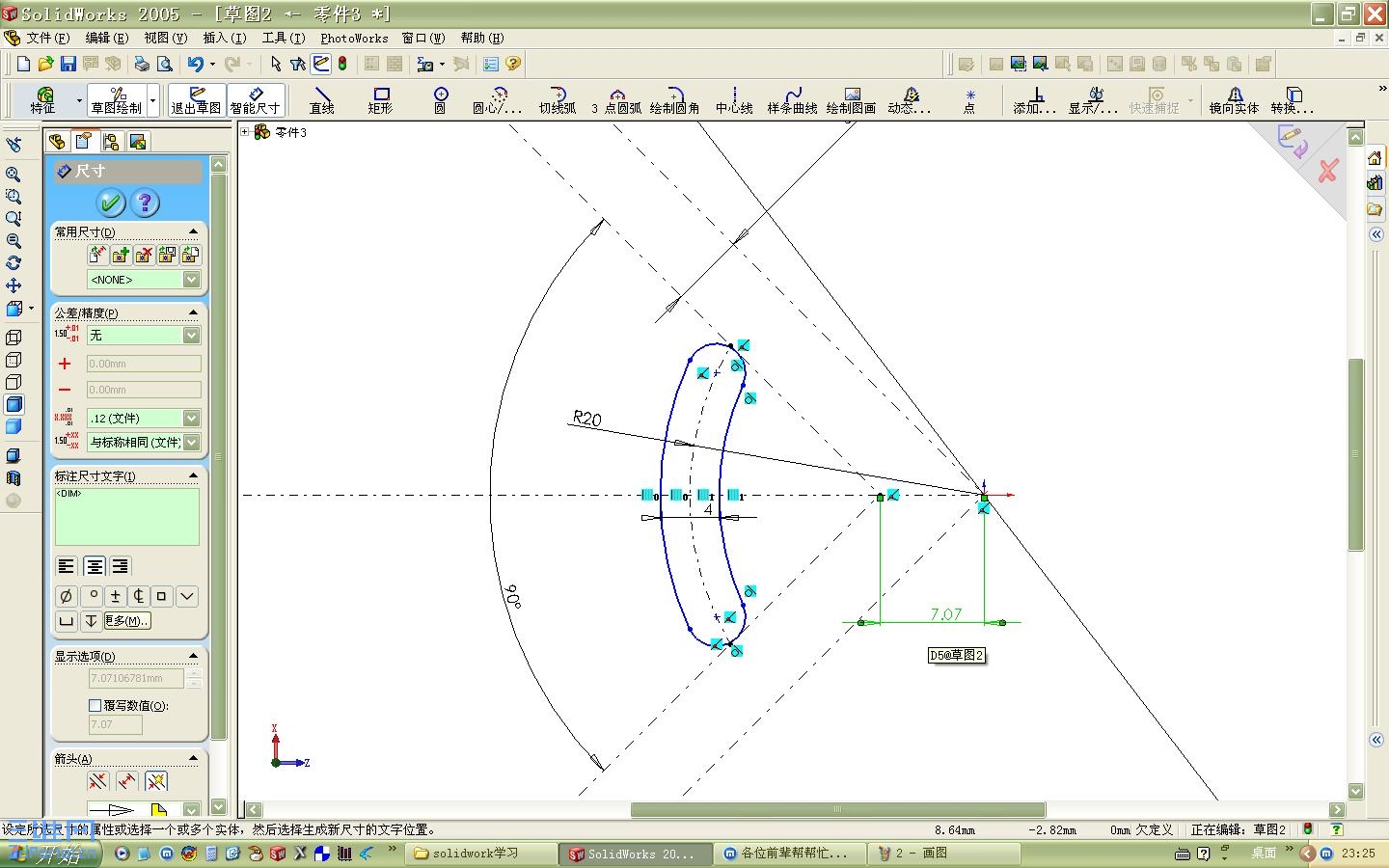Open dimension help question mark button
Viewport: 1389px width, 868px height.
click(145, 203)
